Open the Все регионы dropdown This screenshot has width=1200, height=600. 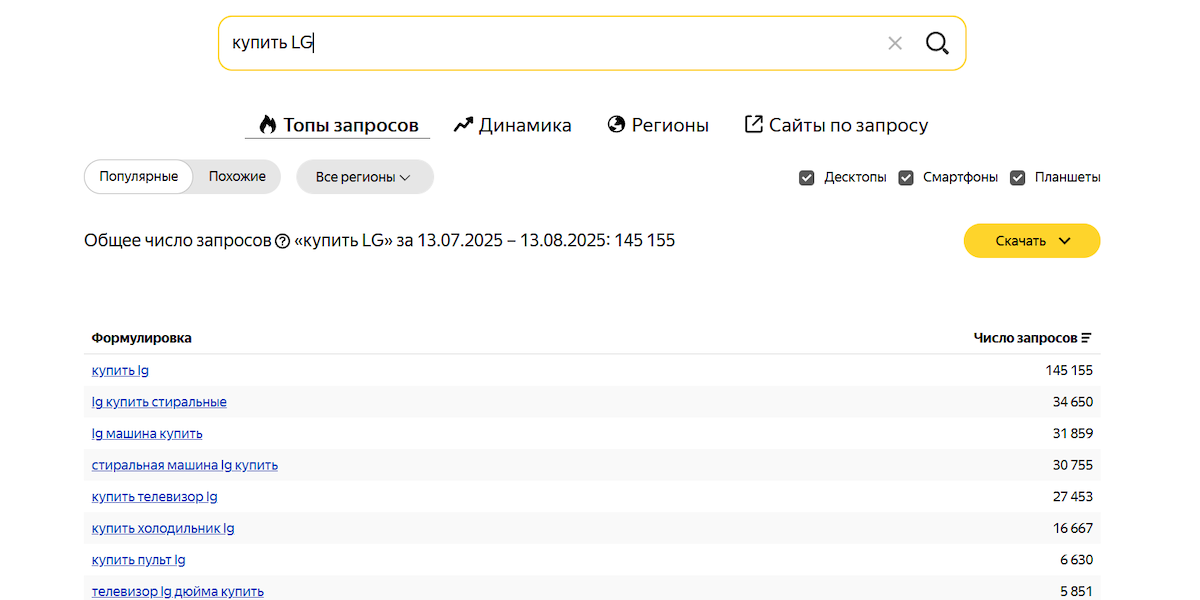point(364,176)
